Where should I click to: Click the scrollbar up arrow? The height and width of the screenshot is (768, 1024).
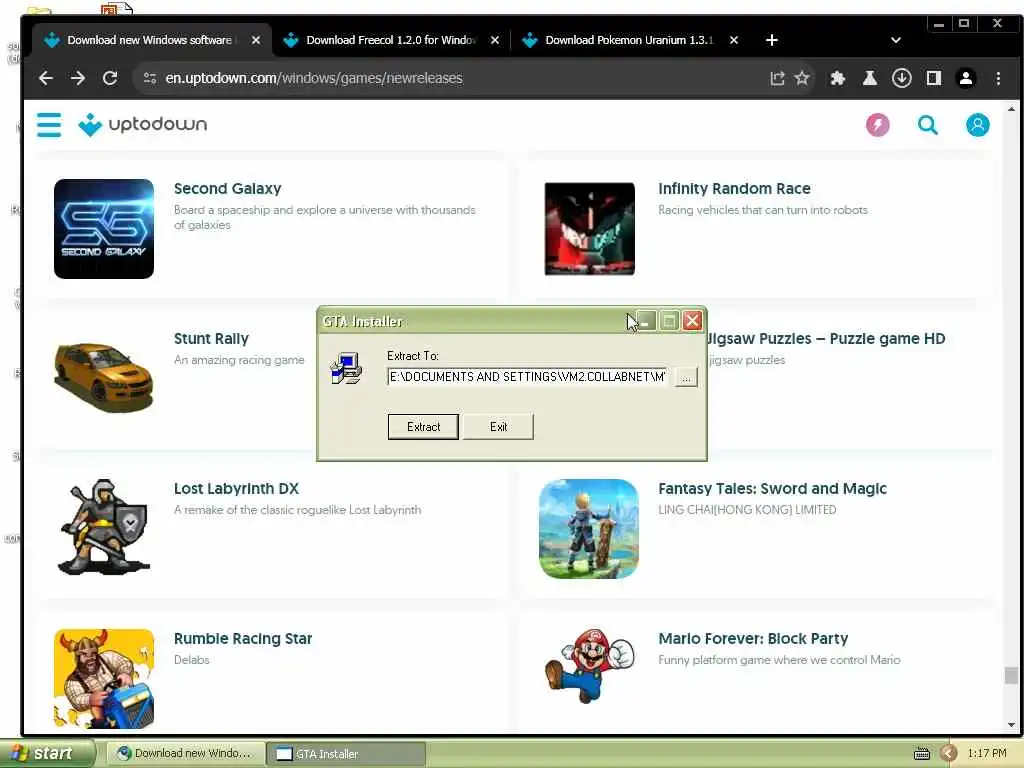[x=1011, y=109]
